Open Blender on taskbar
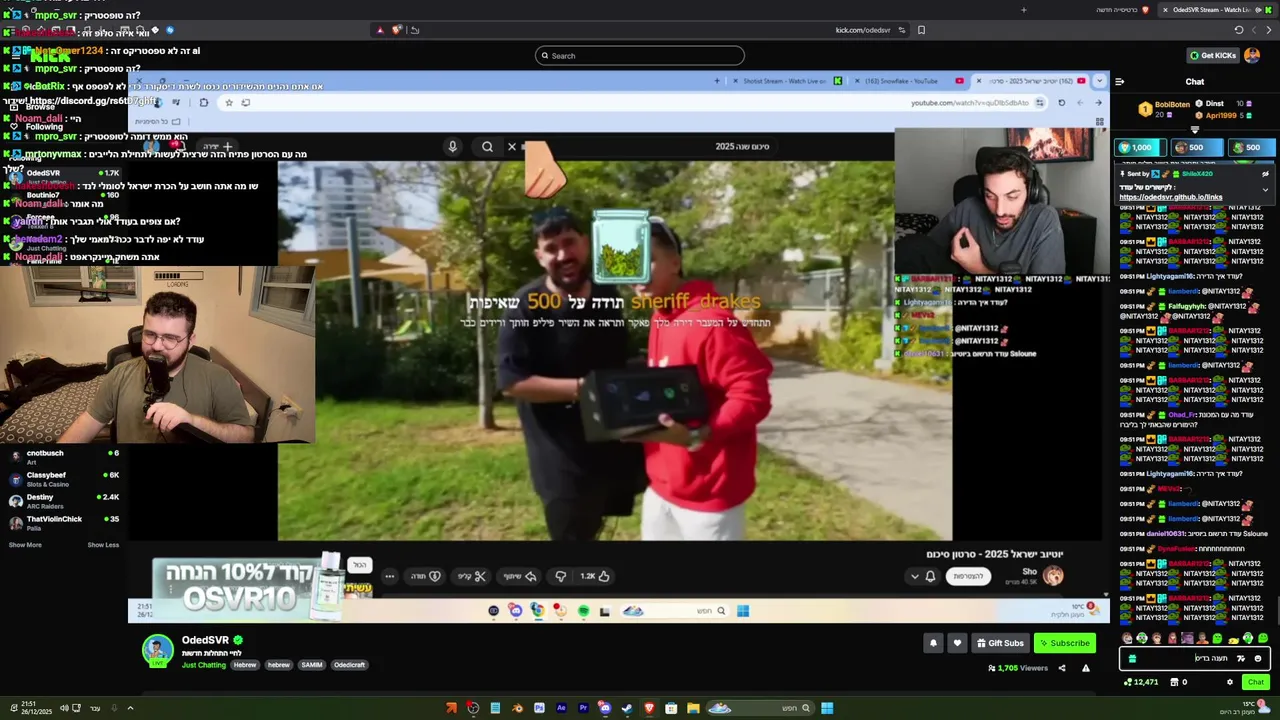The height and width of the screenshot is (720, 1280). (x=517, y=708)
